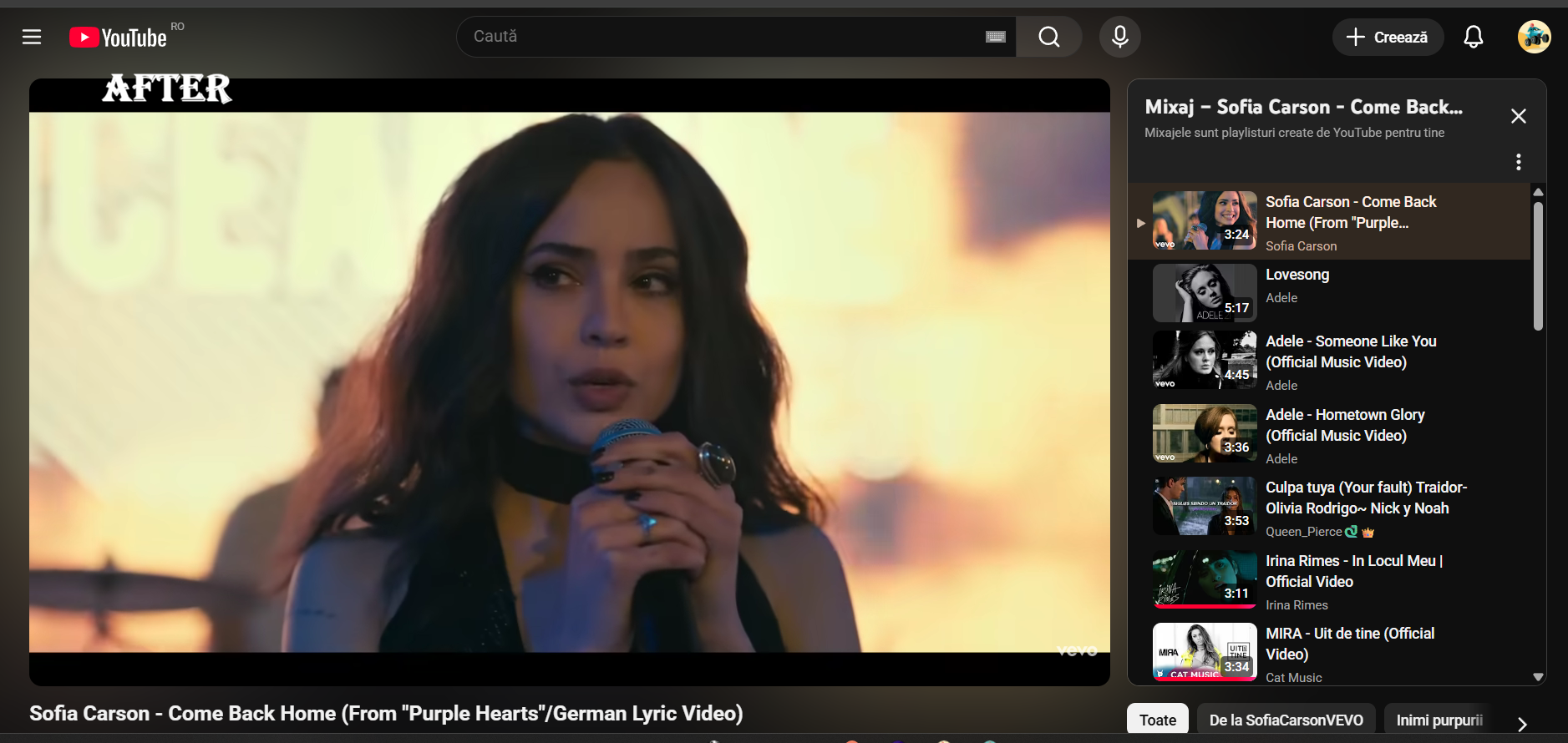
Task: Open playlist three-dot options menu
Action: tap(1519, 162)
